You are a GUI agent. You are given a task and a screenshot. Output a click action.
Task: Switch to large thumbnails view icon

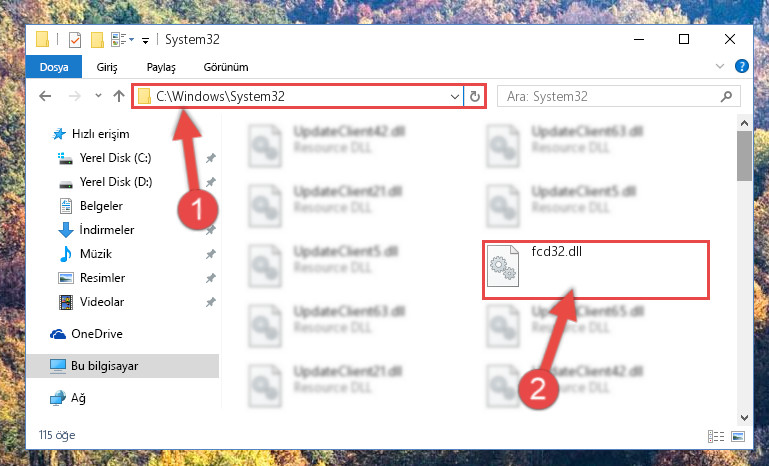tap(738, 436)
